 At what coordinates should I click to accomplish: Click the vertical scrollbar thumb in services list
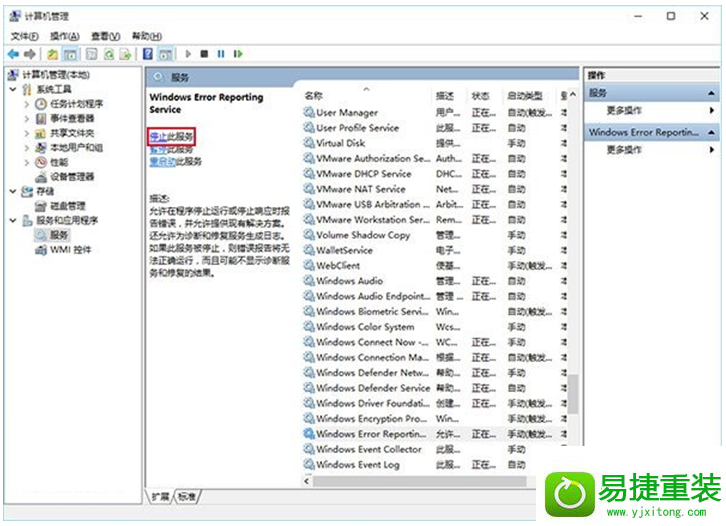tap(573, 394)
